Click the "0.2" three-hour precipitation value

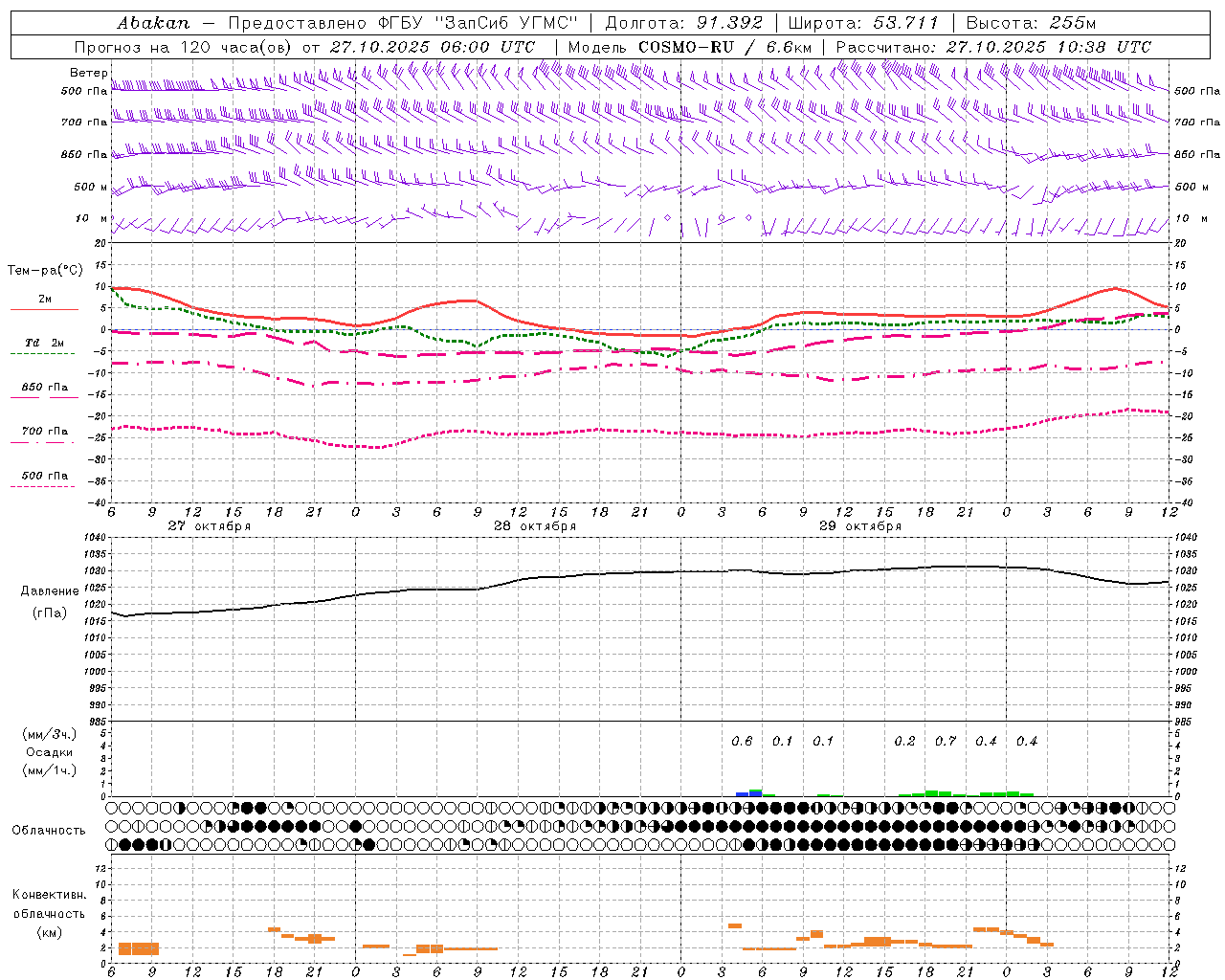(x=904, y=741)
